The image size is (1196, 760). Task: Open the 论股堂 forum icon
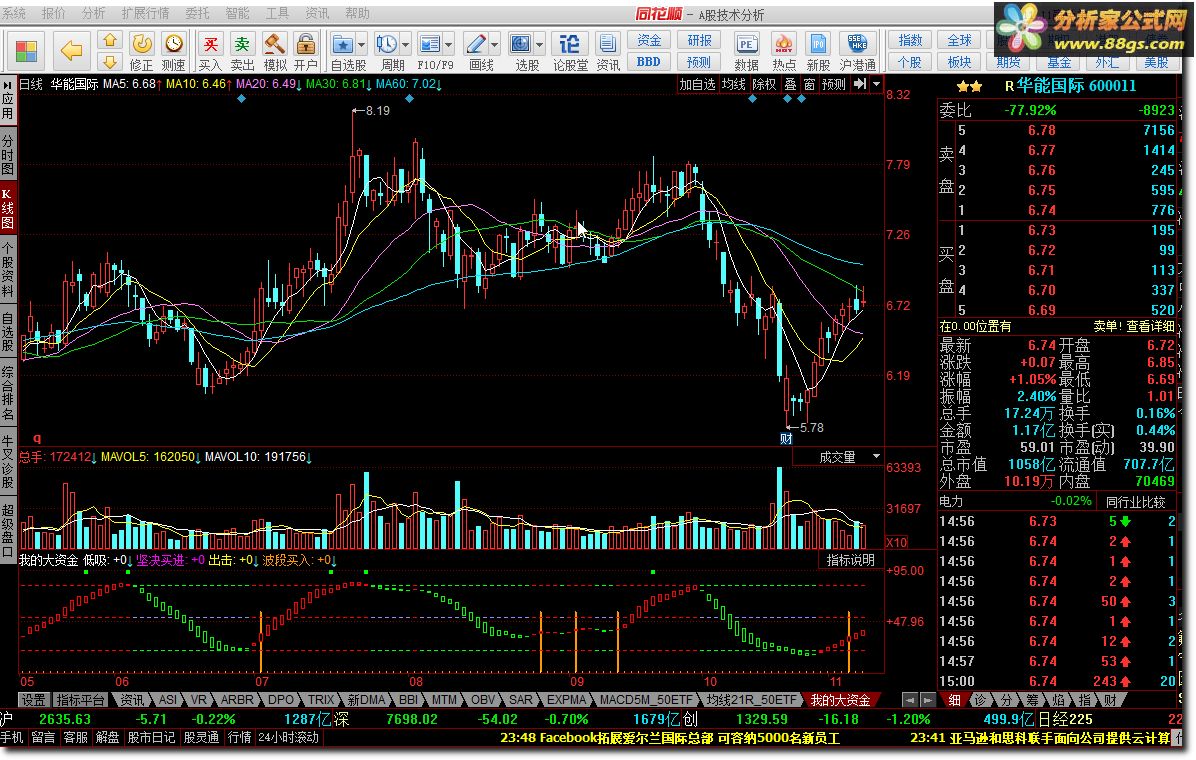(571, 51)
